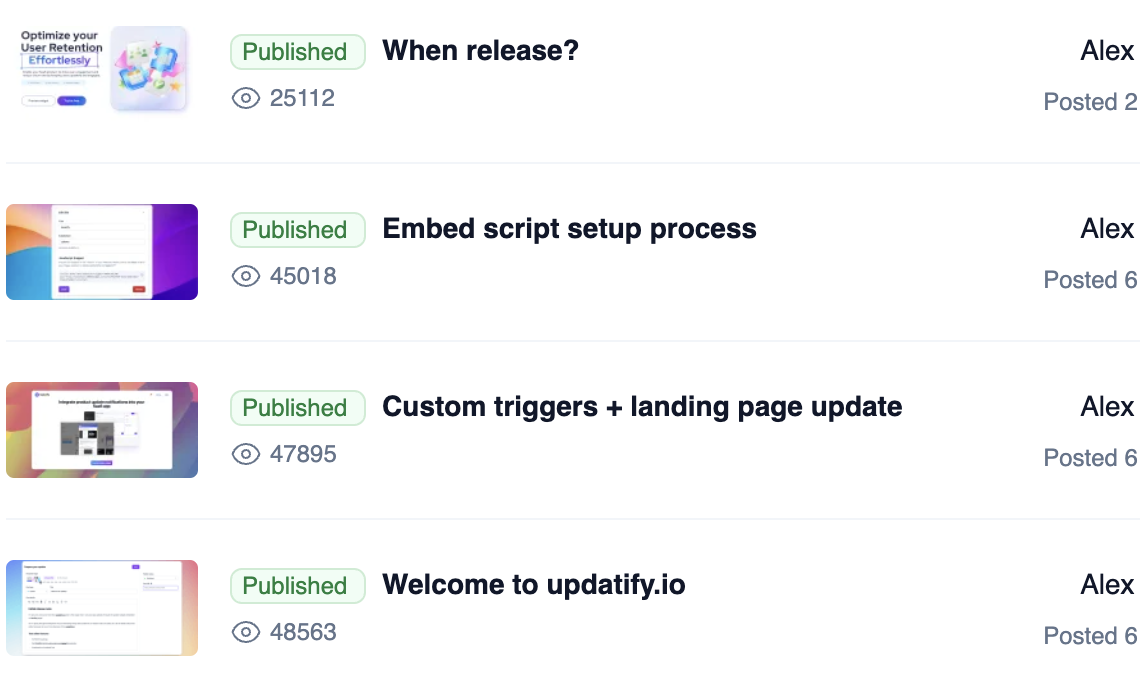Screen dimensions: 1140x692
Task: Click the eye icon beside 25112 views
Action: [x=245, y=98]
